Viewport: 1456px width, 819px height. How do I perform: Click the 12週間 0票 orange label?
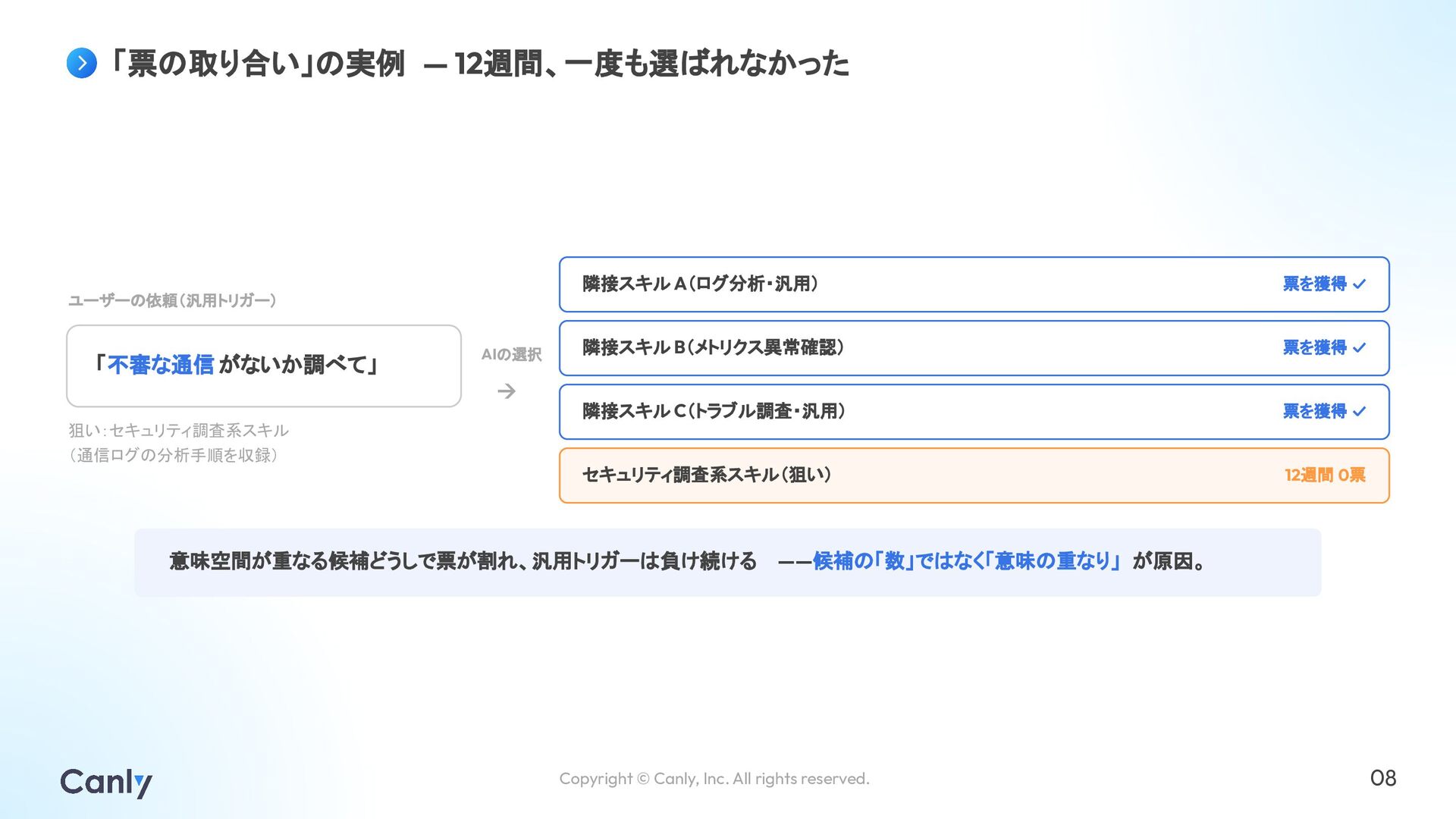1325,475
